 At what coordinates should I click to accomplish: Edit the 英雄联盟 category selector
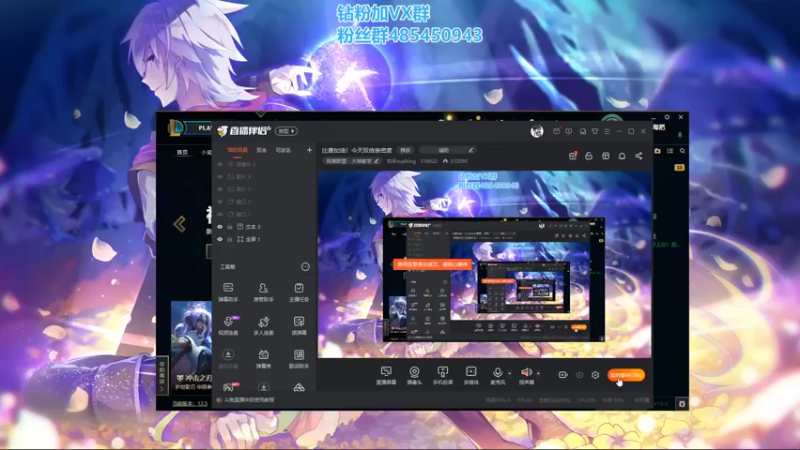click(352, 161)
